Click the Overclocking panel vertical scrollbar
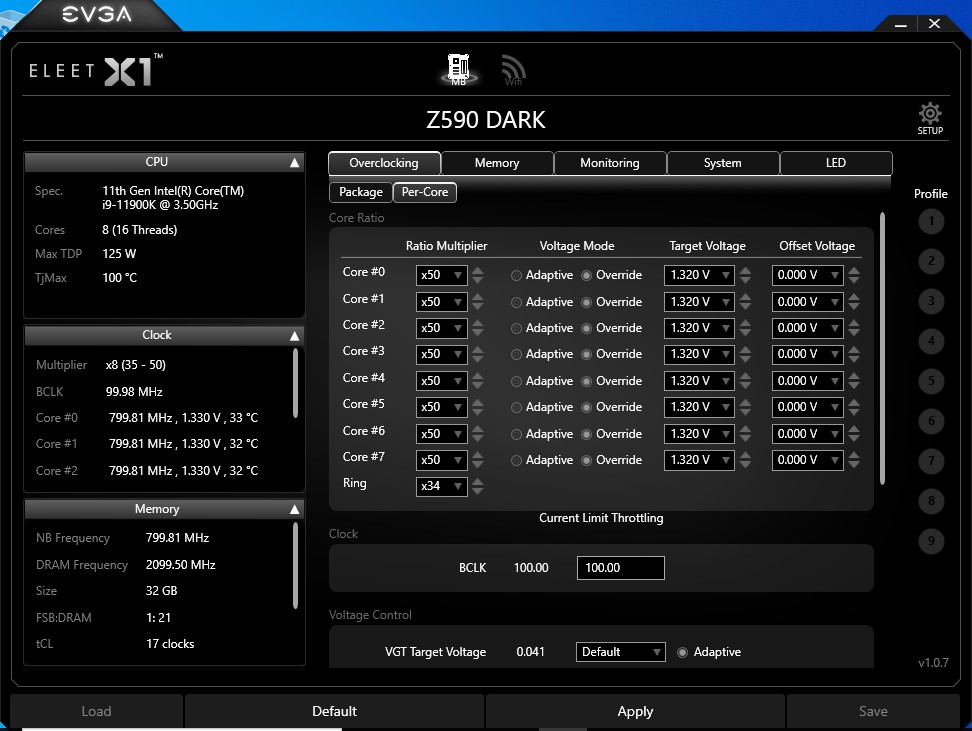The height and width of the screenshot is (731, 972). 882,348
